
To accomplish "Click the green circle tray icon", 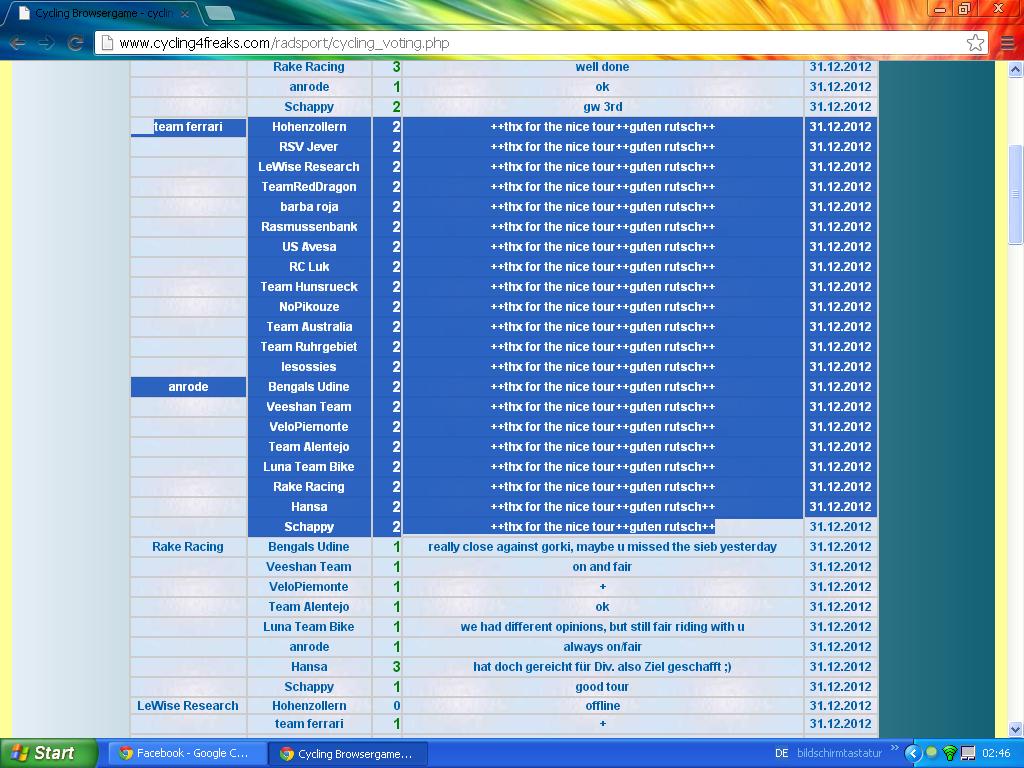I will click(x=931, y=752).
